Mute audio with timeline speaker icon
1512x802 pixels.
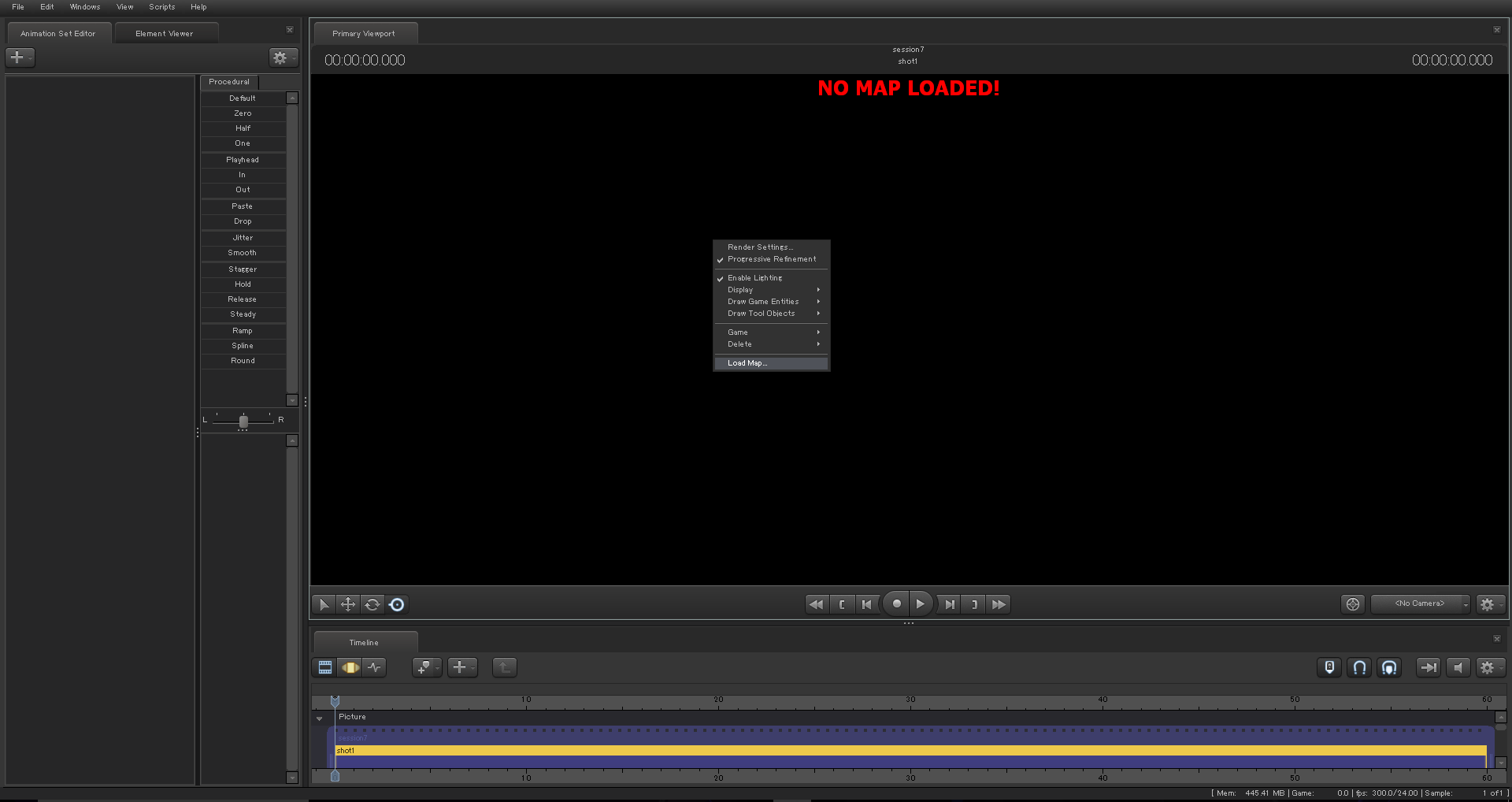1458,667
